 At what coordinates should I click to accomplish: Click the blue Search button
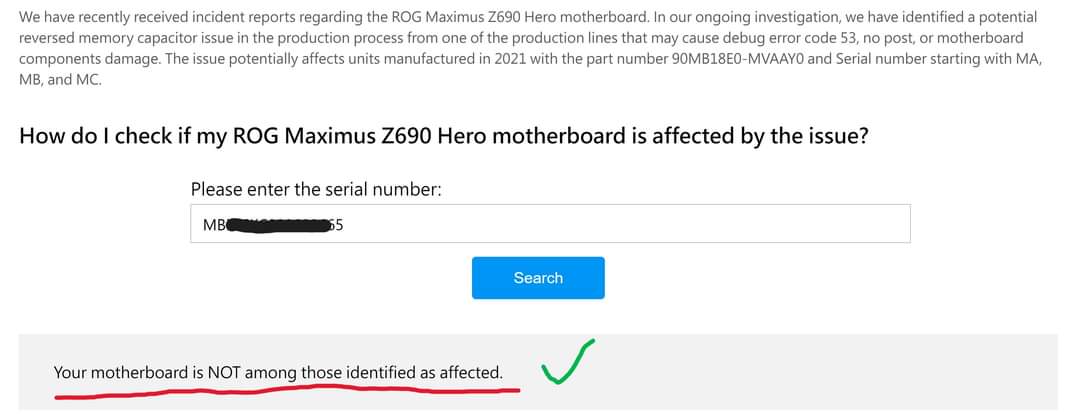(538, 278)
